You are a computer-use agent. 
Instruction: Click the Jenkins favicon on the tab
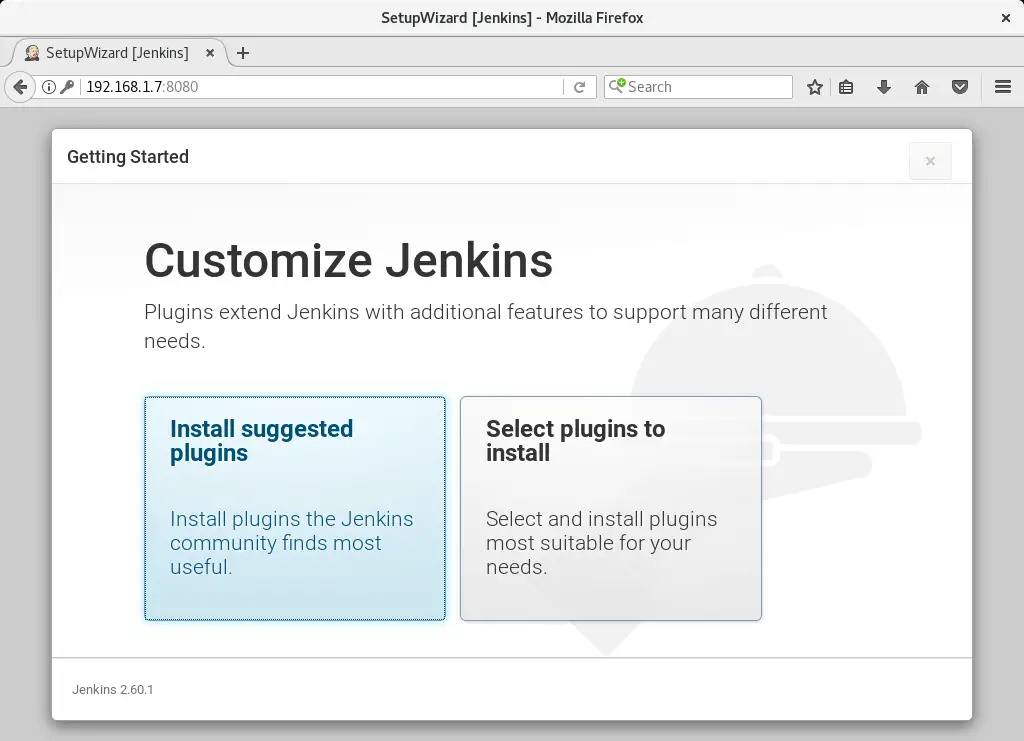[32, 53]
